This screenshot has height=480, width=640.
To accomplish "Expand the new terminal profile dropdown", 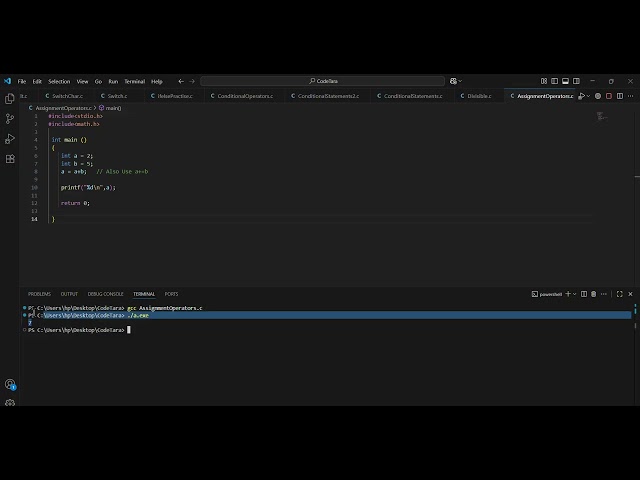I will pyautogui.click(x=575, y=294).
